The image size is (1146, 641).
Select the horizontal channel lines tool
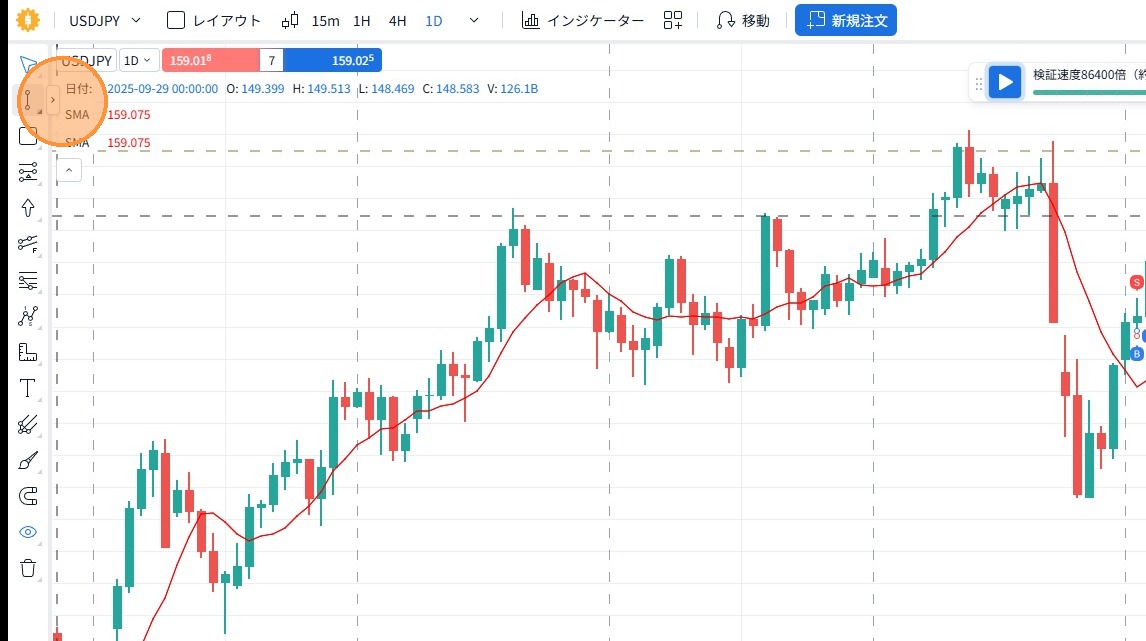pos(28,172)
